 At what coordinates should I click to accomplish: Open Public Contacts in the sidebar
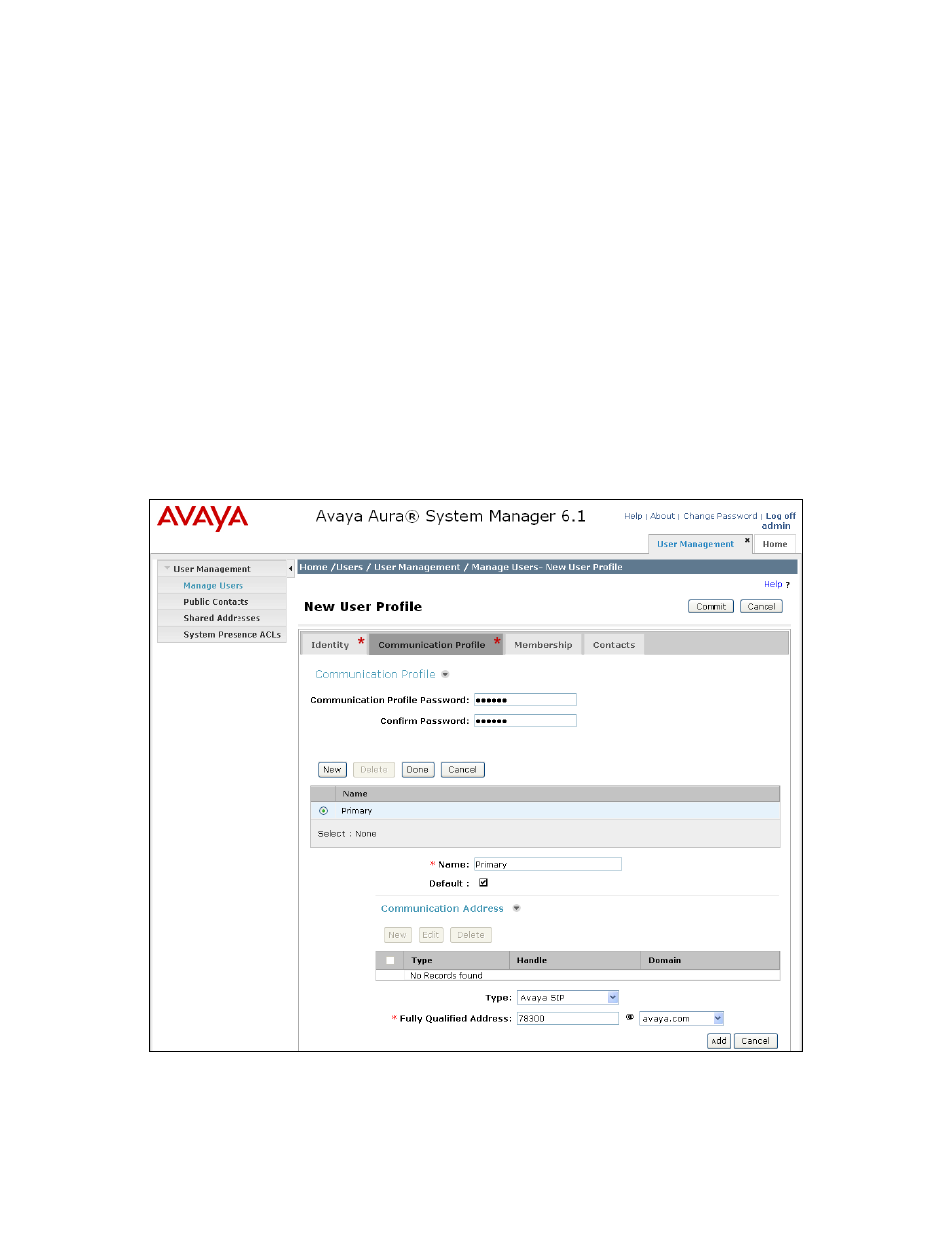pyautogui.click(x=216, y=602)
